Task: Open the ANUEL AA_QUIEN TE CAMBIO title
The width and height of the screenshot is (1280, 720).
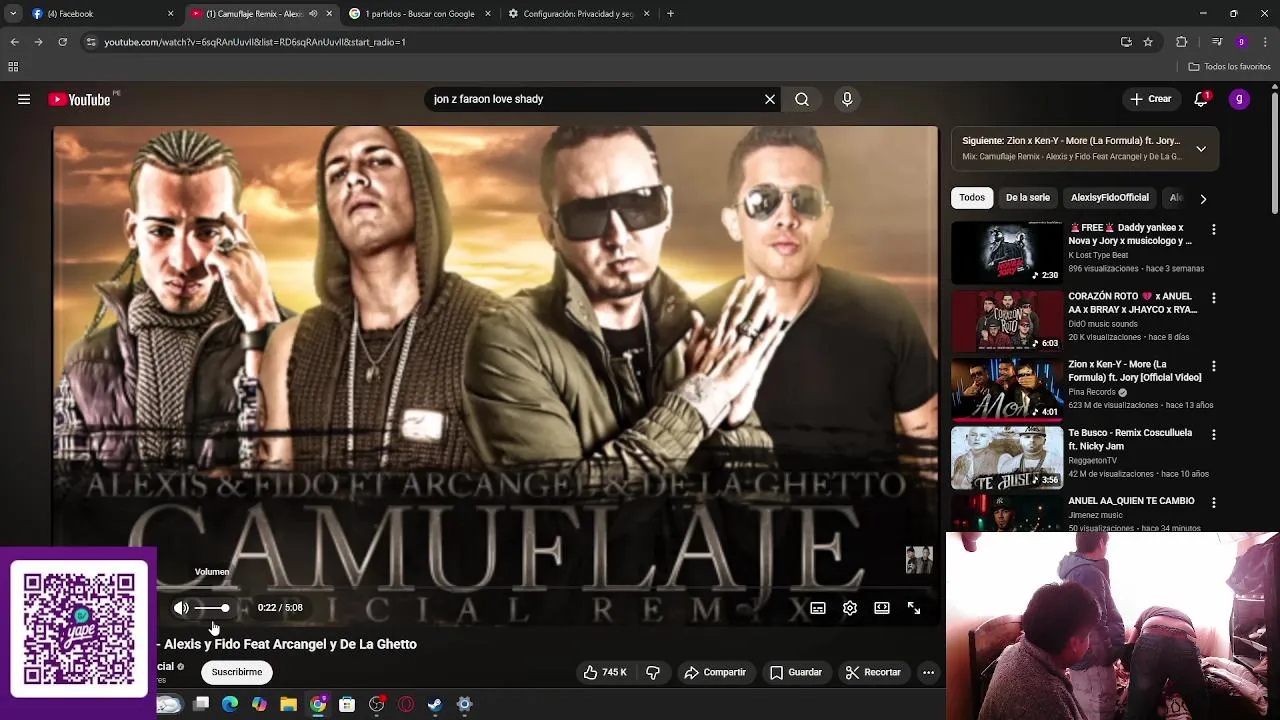Action: point(1131,501)
